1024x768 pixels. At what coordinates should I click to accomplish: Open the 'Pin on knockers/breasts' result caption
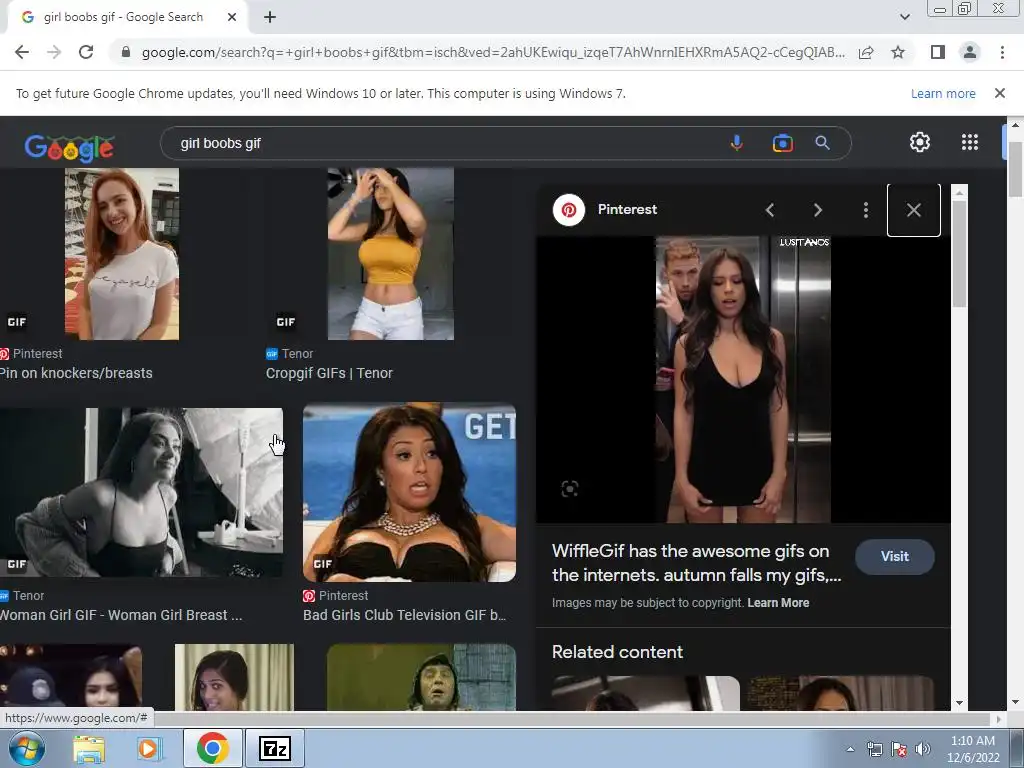(x=76, y=373)
